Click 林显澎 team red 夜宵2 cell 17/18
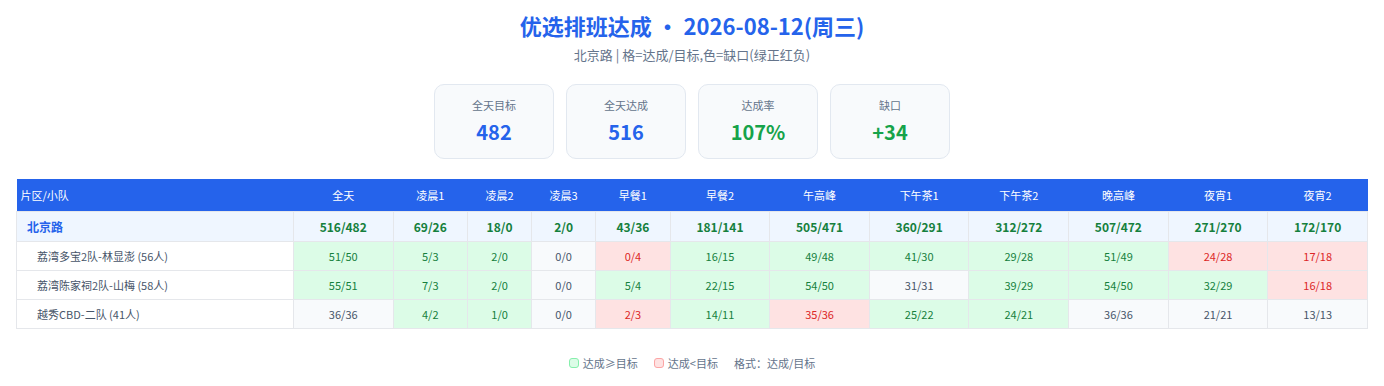This screenshot has height=386, width=1384. click(1317, 256)
